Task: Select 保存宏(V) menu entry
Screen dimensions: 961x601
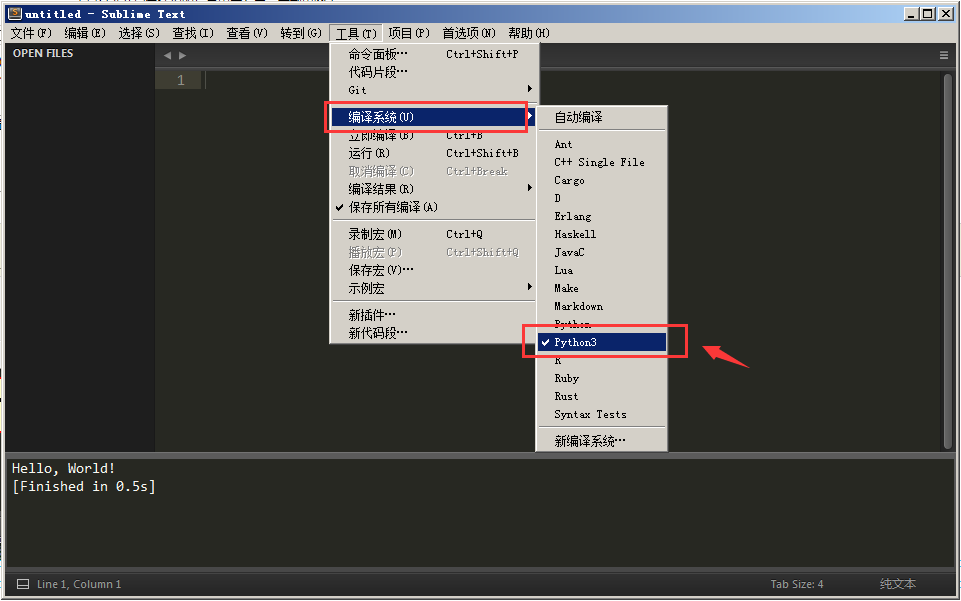Action: pos(433,270)
